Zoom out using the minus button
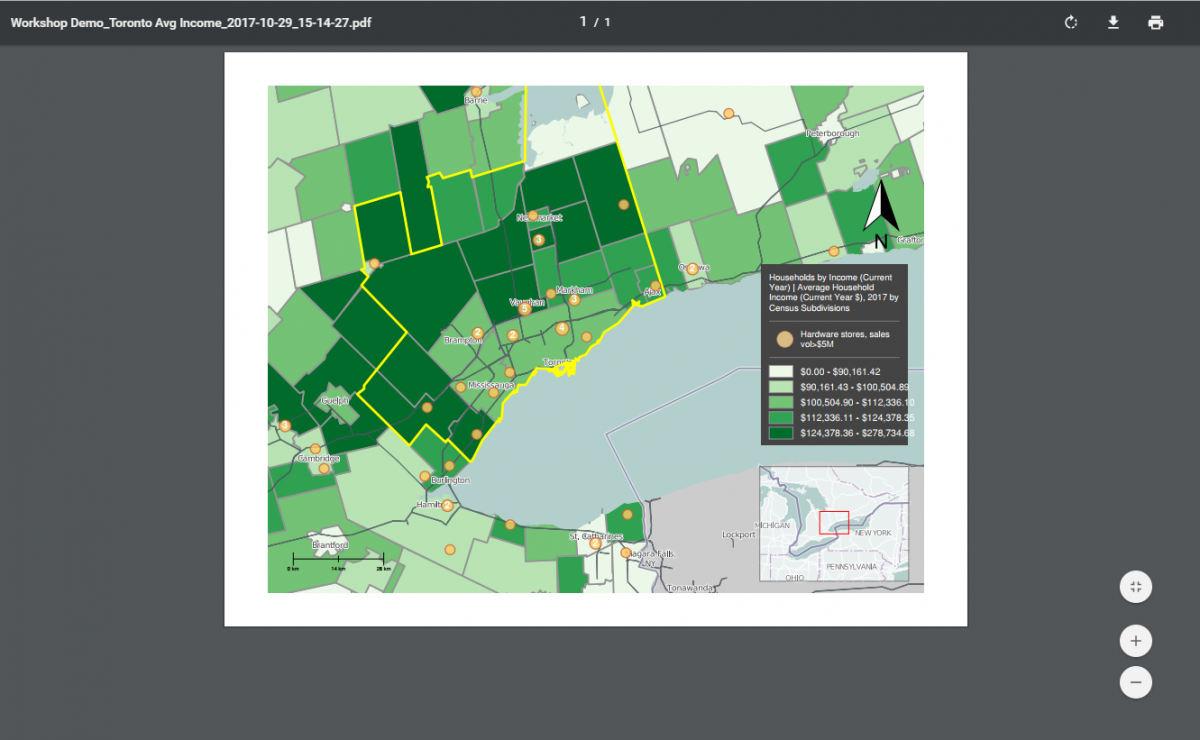The height and width of the screenshot is (740, 1200). point(1136,683)
